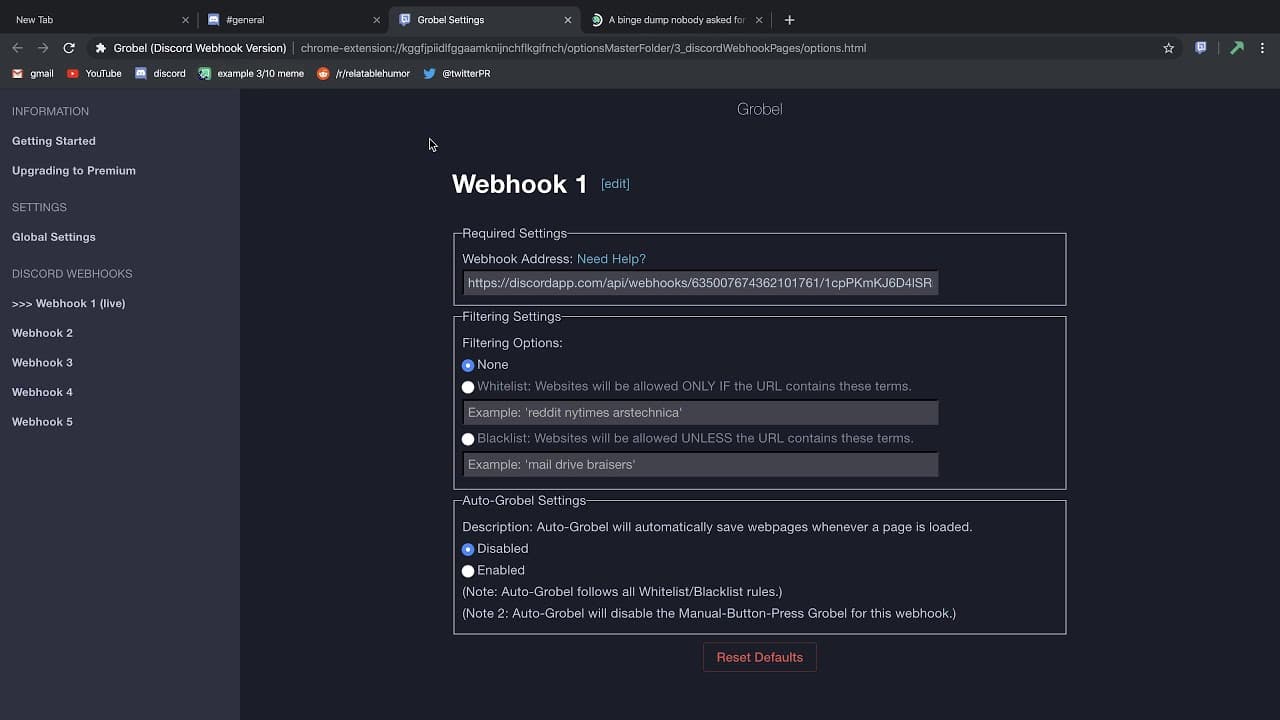
Task: Select Webhook 5 in sidebar
Action: [x=42, y=422]
